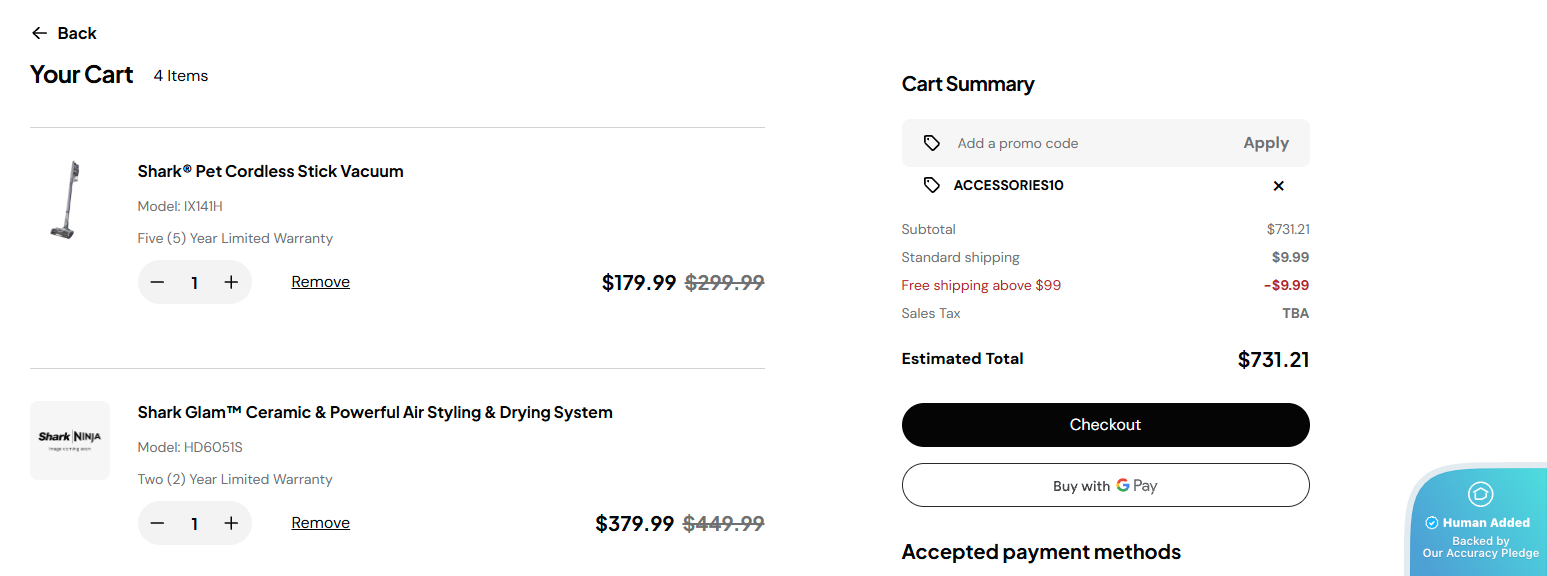The height and width of the screenshot is (576, 1547).
Task: Decrease Shark Glam styling system quantity
Action: [x=157, y=524]
